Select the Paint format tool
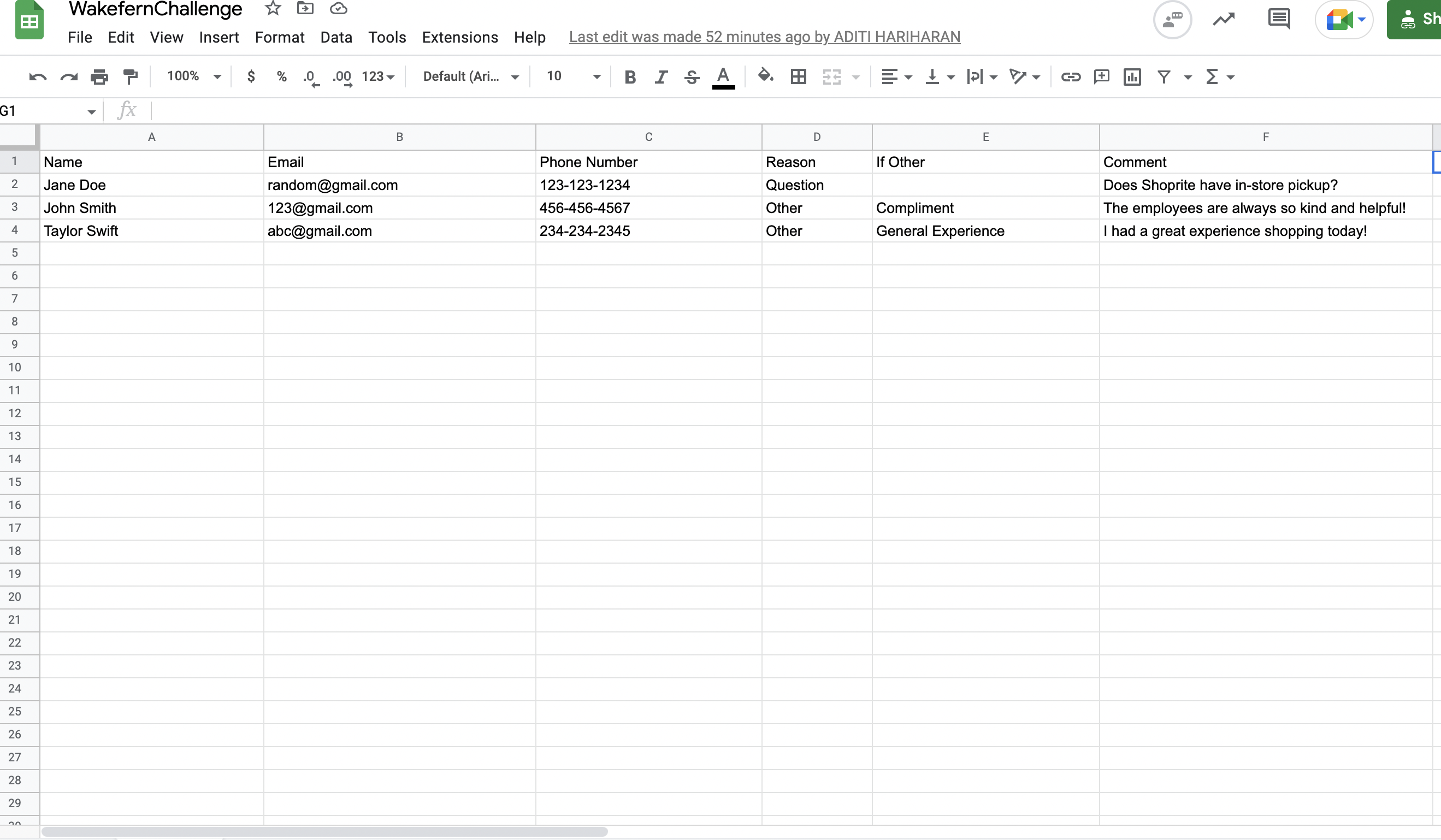The width and height of the screenshot is (1441, 840). coord(131,76)
